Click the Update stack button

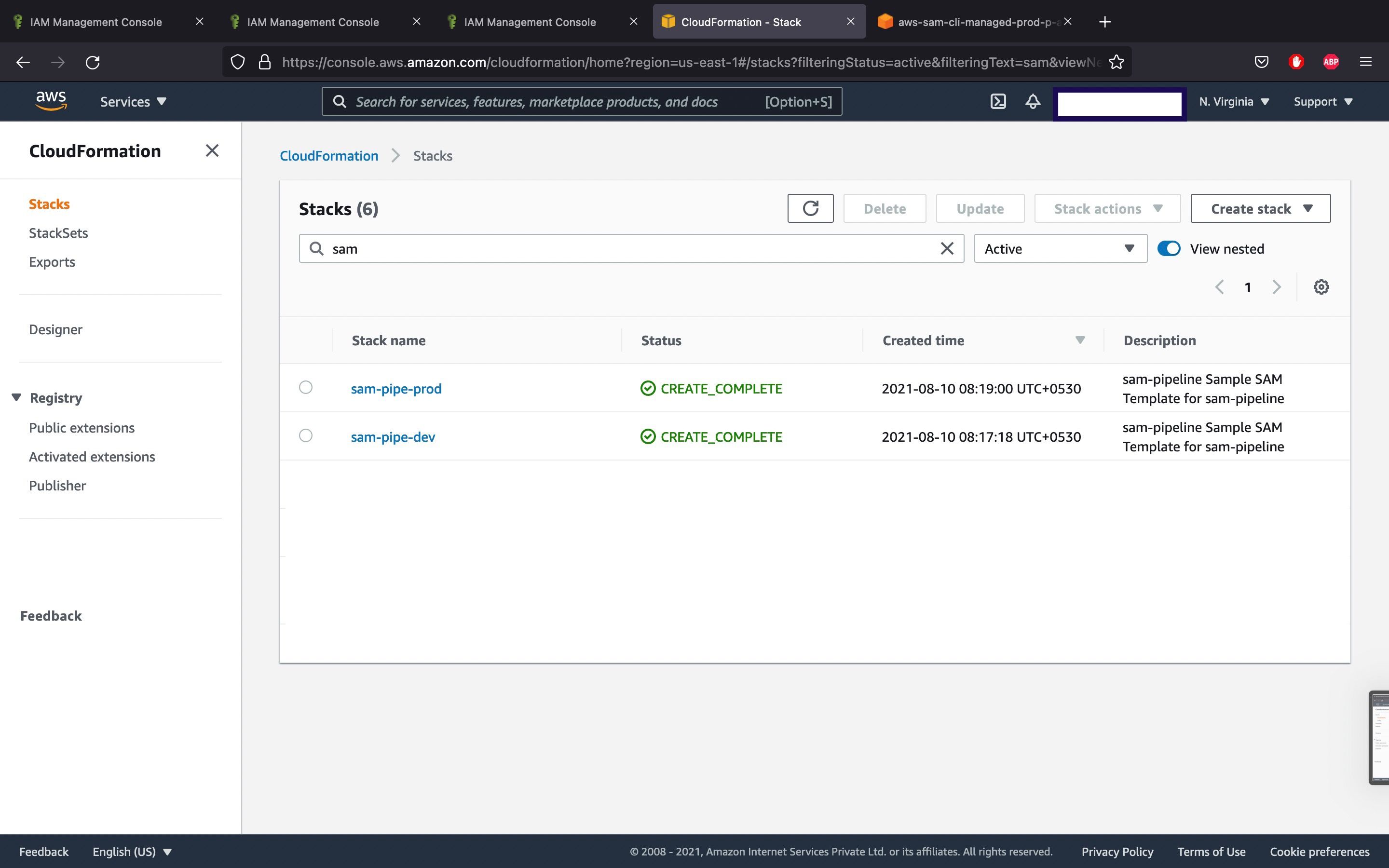pyautogui.click(x=980, y=208)
